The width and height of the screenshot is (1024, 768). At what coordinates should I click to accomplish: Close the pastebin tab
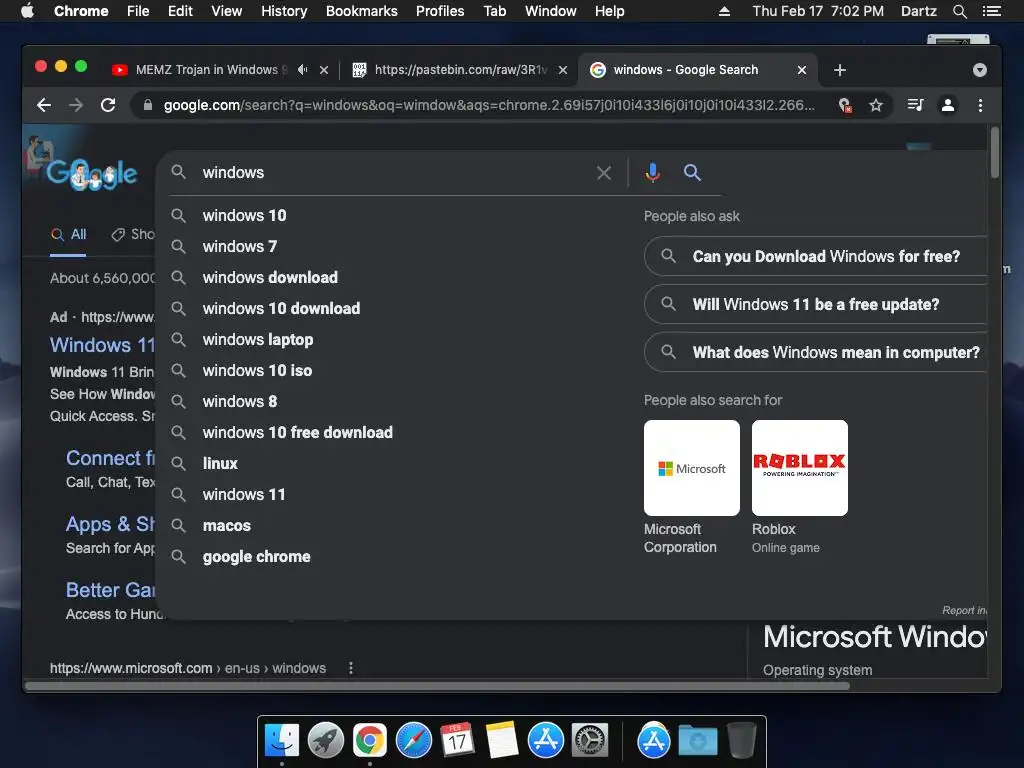point(563,70)
